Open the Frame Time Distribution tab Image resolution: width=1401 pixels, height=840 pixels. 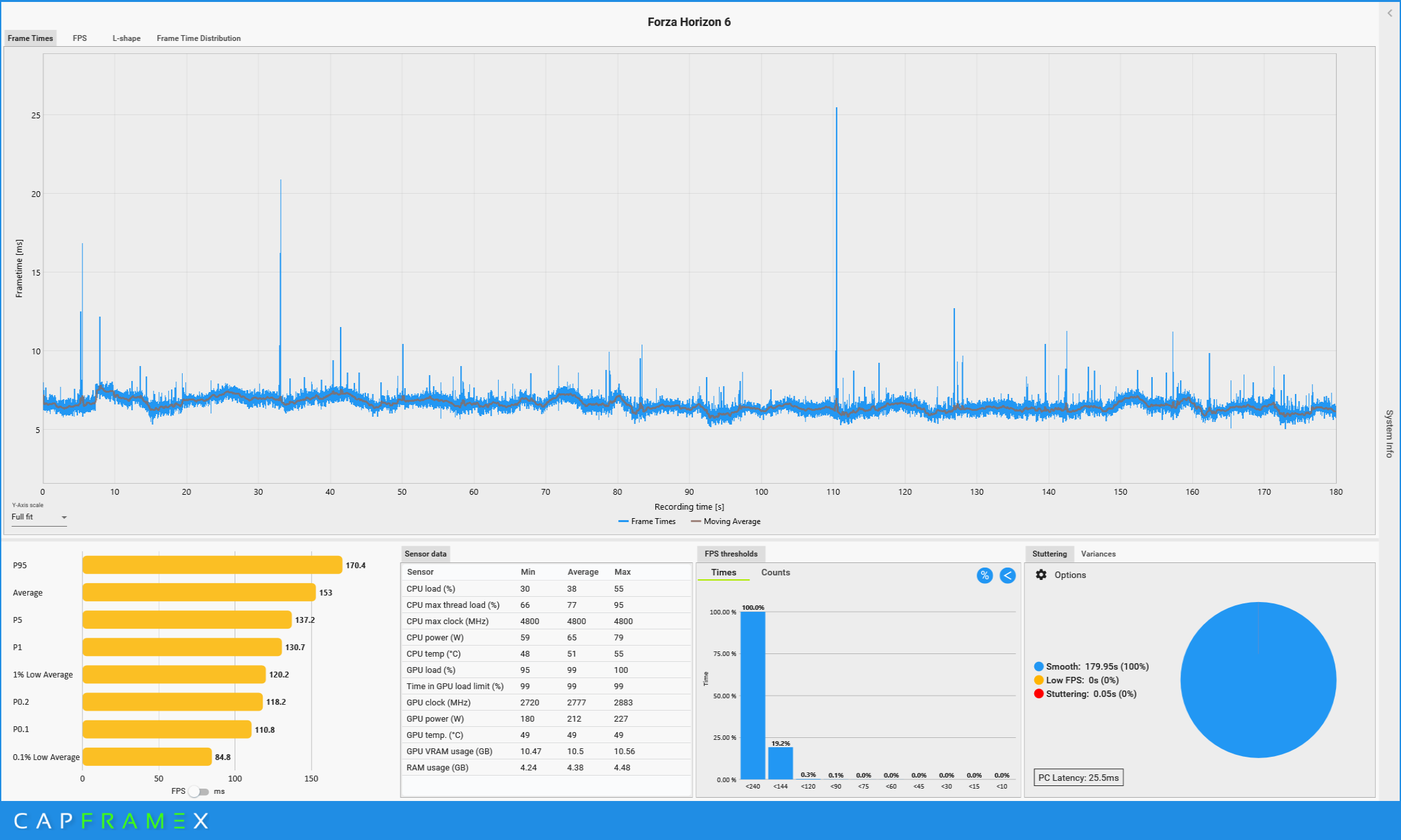pos(198,38)
